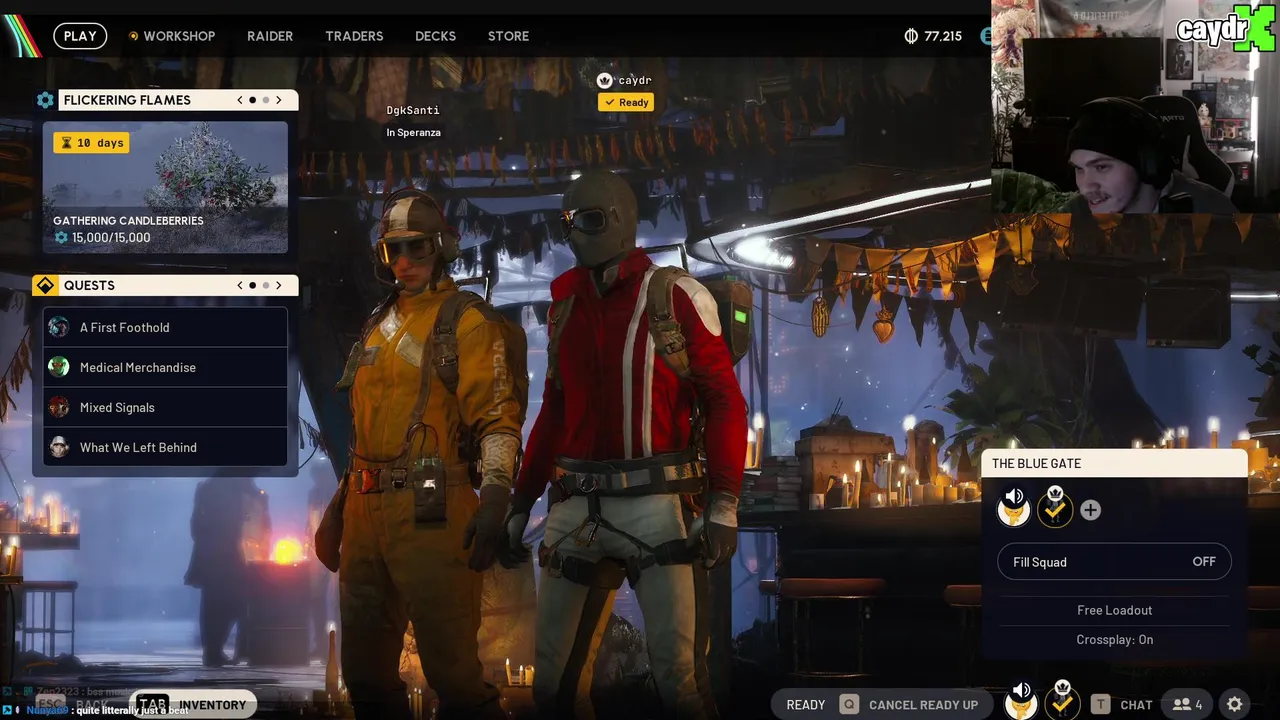Go to previous Flickering Flames page
The height and width of the screenshot is (720, 1280).
click(240, 100)
